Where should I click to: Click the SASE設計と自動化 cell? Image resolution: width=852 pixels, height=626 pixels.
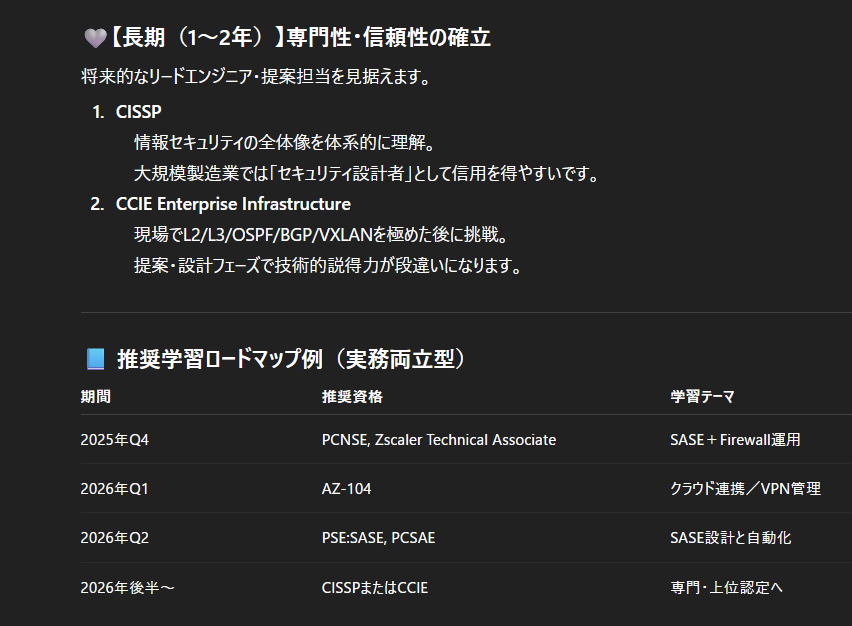pos(730,538)
